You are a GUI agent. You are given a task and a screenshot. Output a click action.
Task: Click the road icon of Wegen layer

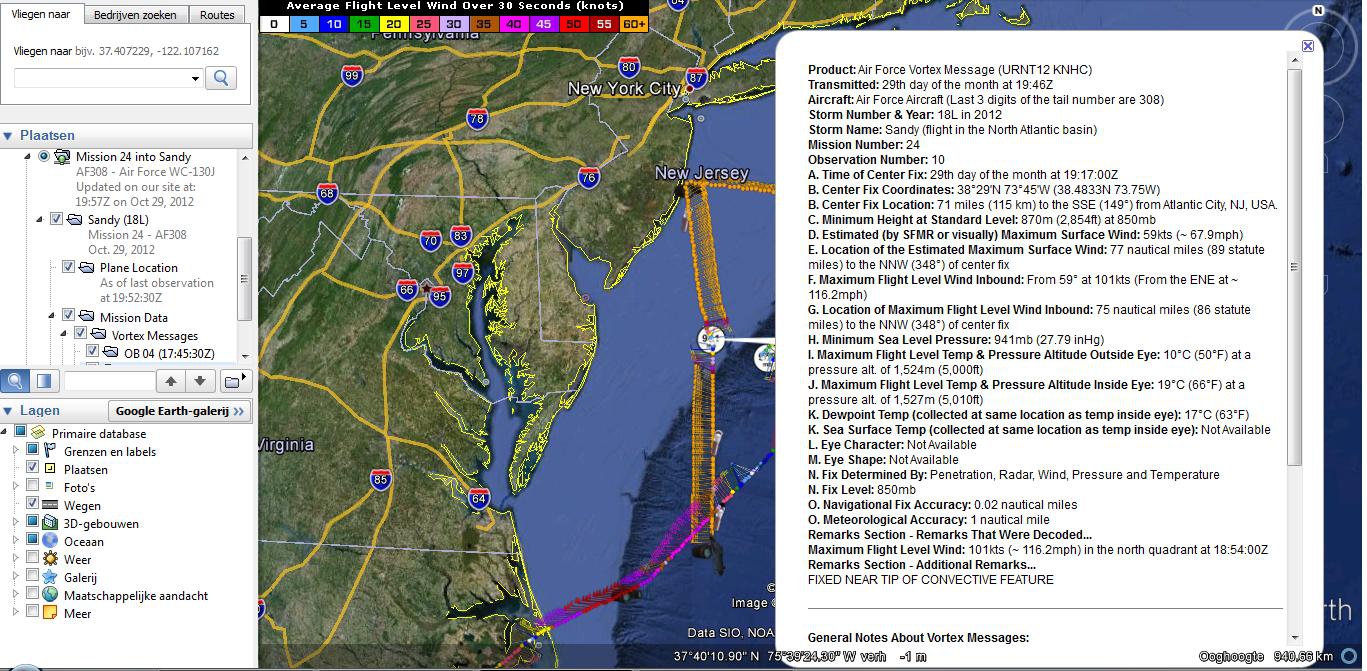coord(50,505)
